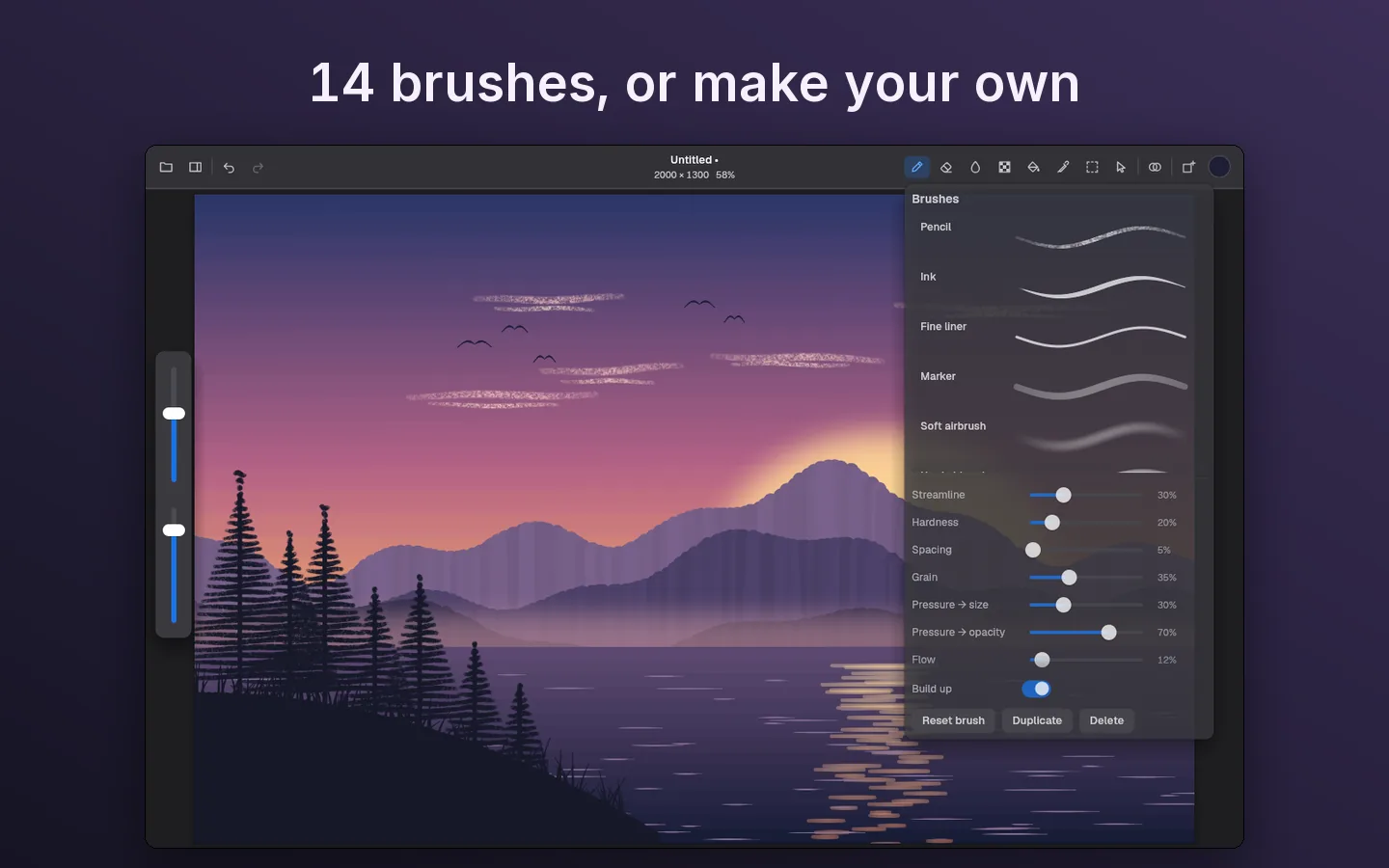The width and height of the screenshot is (1389, 868).
Task: Select the eraser tool
Action: pyautogui.click(x=946, y=167)
